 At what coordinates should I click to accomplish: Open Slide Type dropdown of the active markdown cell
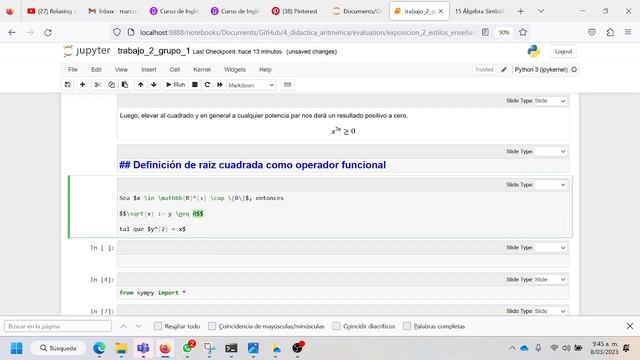(551, 185)
